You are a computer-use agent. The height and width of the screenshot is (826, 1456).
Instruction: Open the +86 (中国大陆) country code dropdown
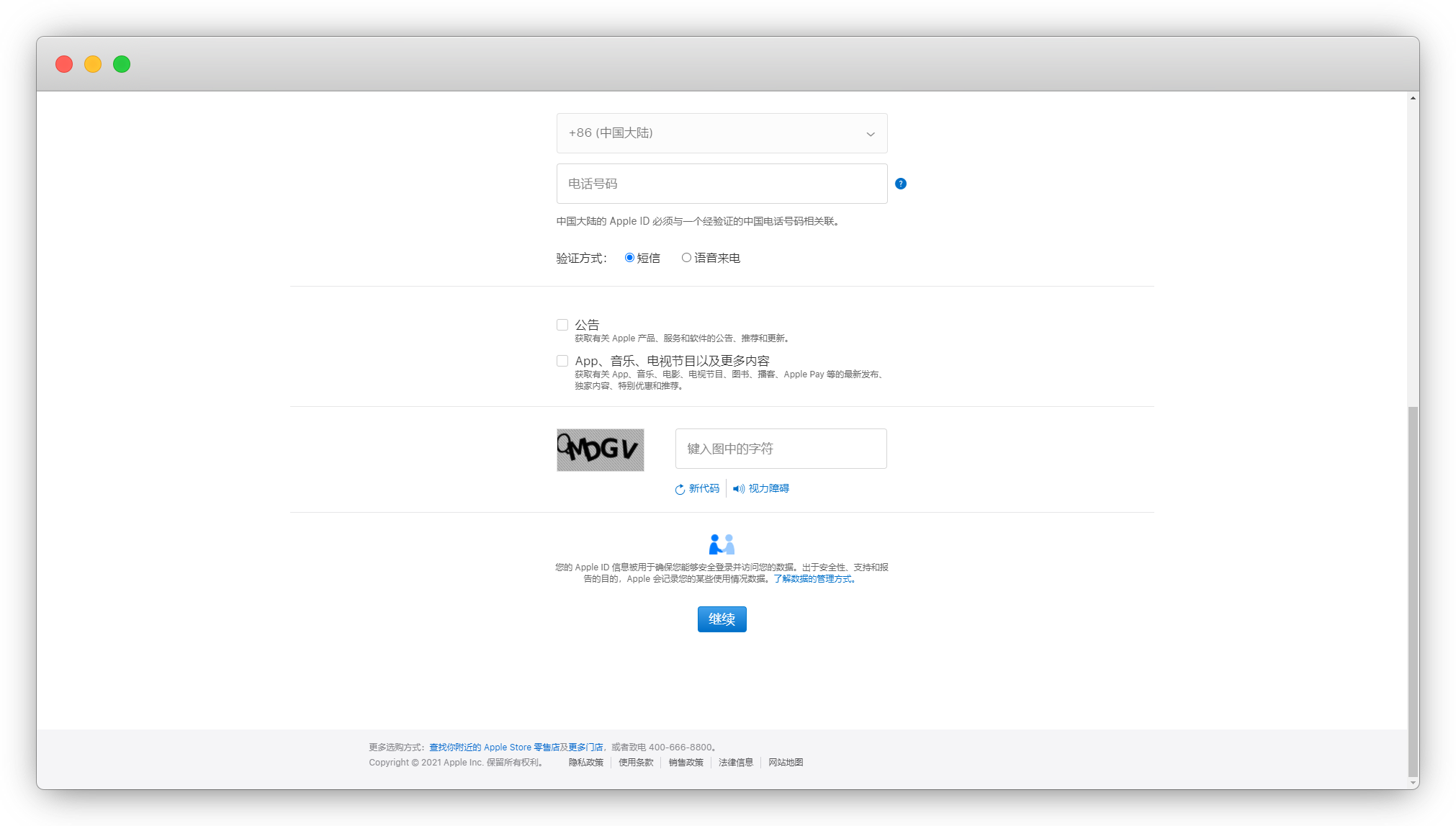pos(722,133)
